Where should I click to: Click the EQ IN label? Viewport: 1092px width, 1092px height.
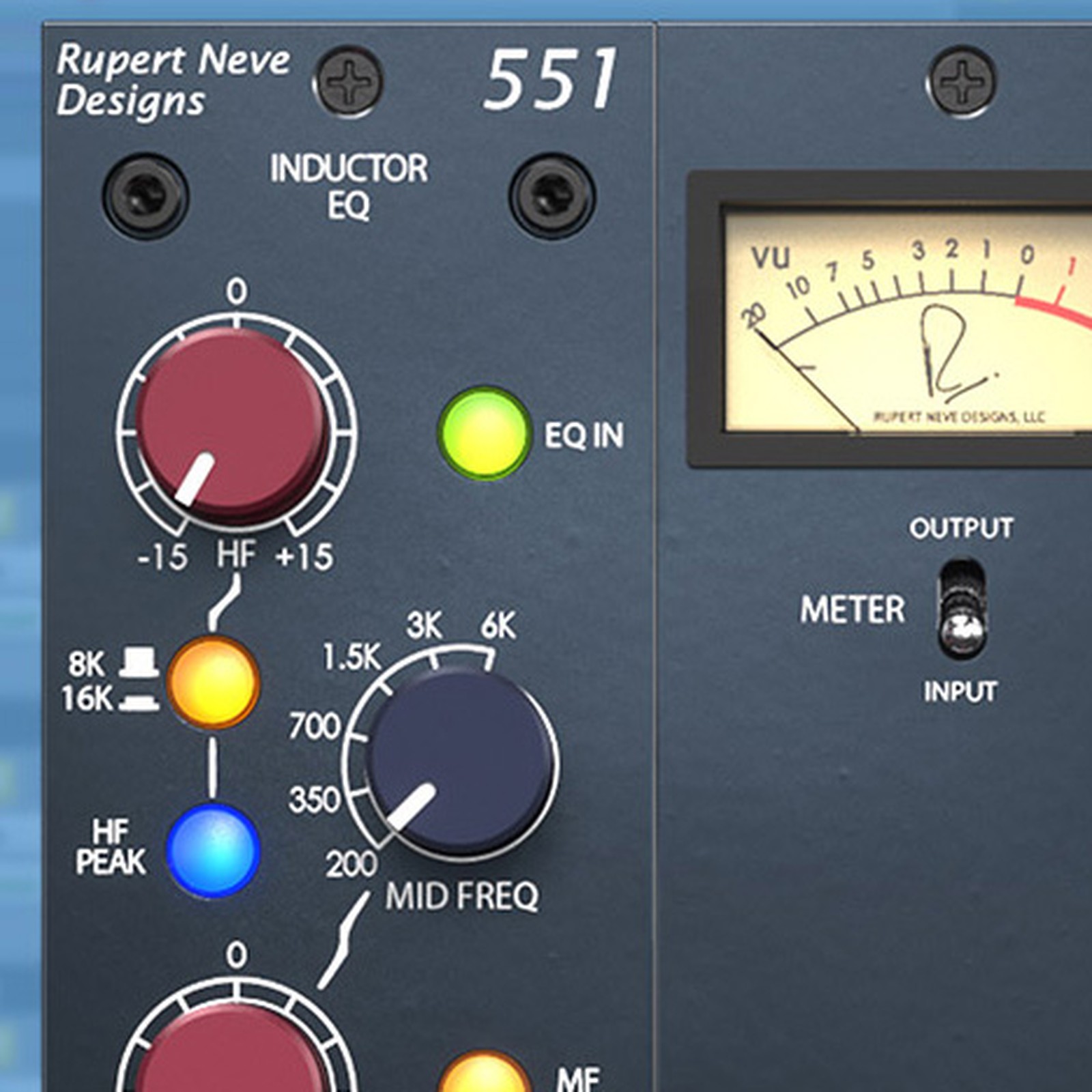pyautogui.click(x=584, y=435)
